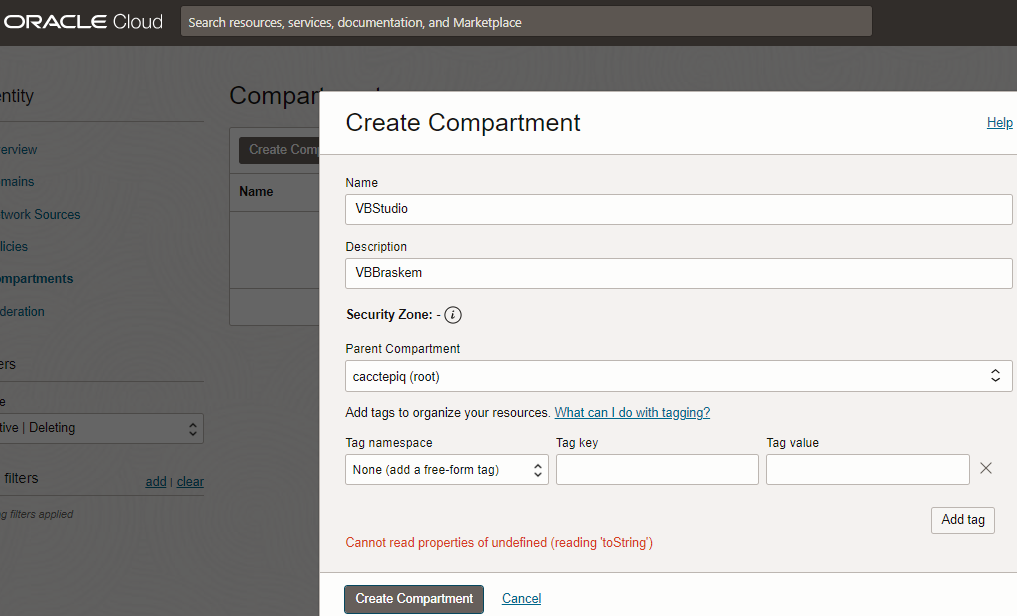Click the Name field containing VBStudio

coord(678,209)
